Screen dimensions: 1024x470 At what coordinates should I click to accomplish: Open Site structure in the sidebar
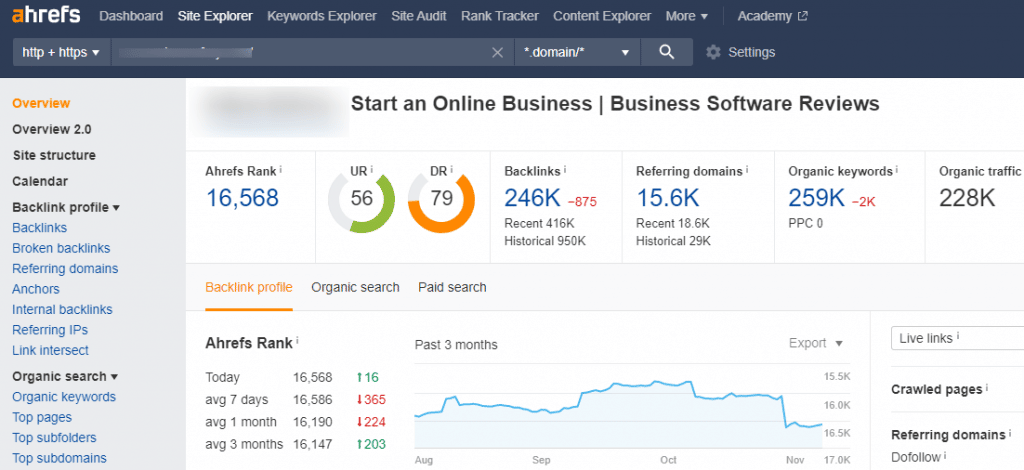coord(54,155)
